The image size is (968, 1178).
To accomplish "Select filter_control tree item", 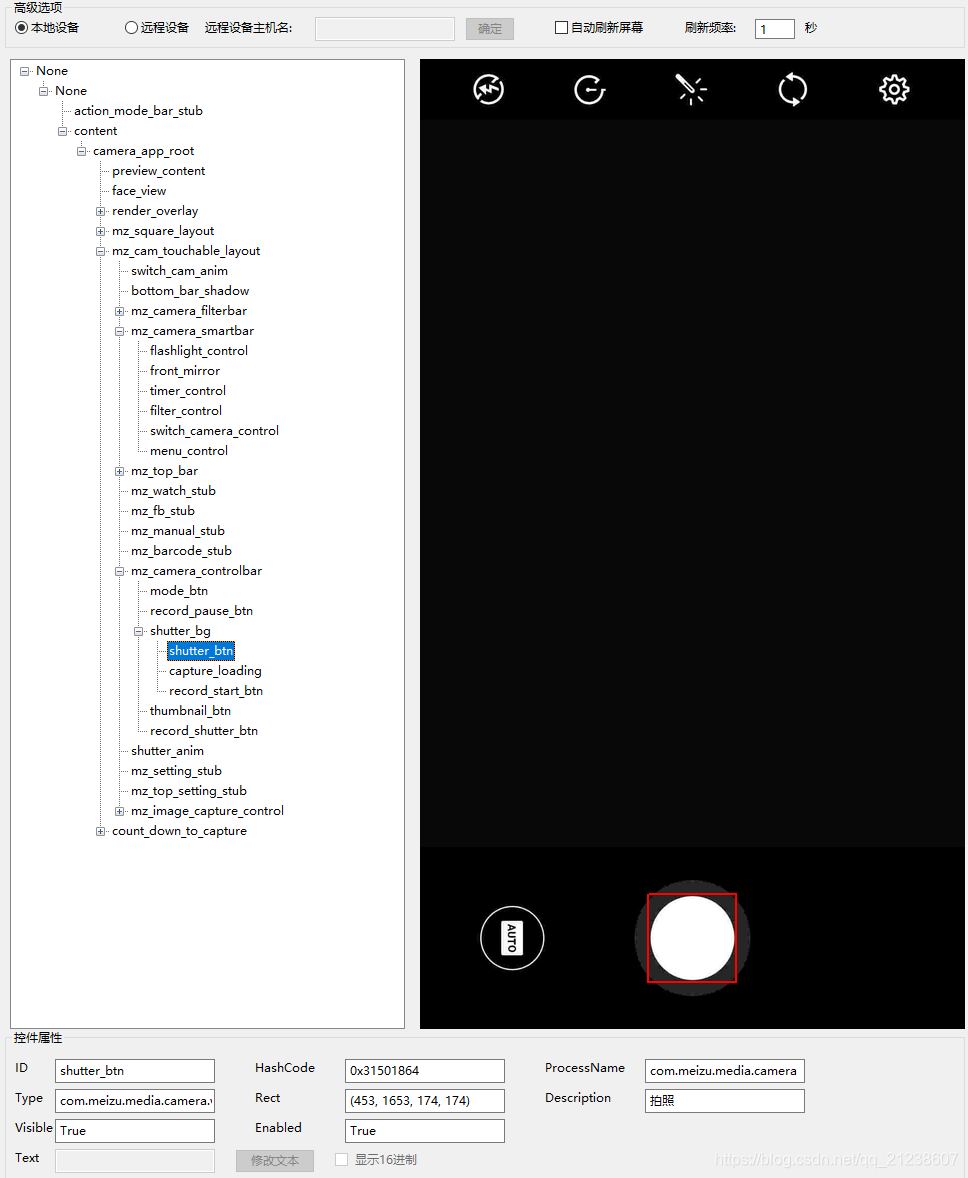I will [x=186, y=411].
